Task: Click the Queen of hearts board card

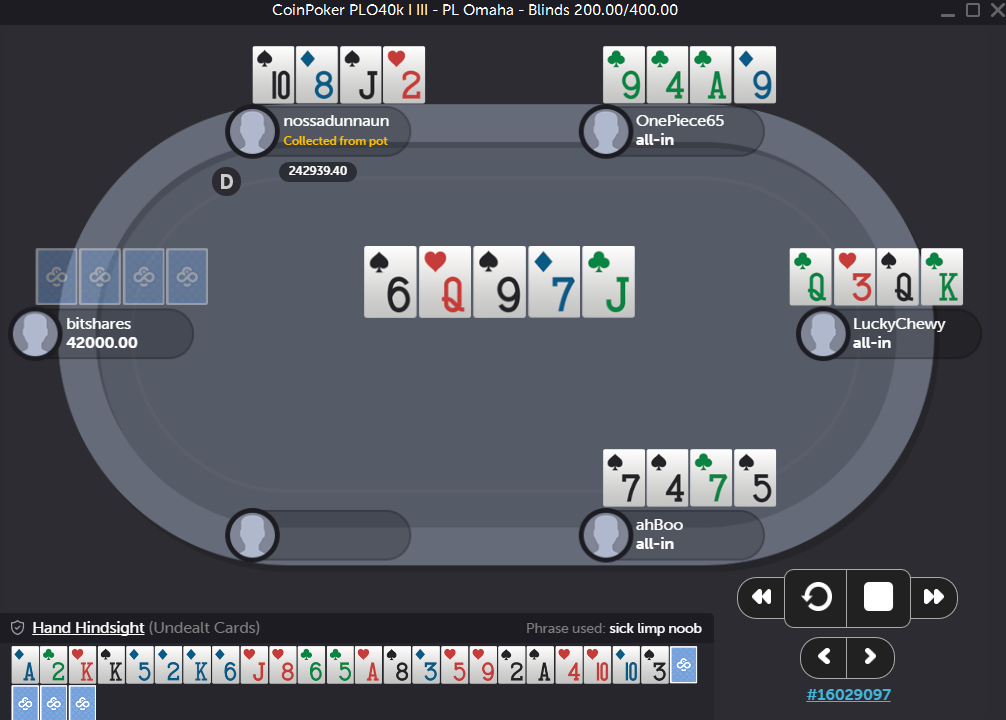Action: click(445, 282)
